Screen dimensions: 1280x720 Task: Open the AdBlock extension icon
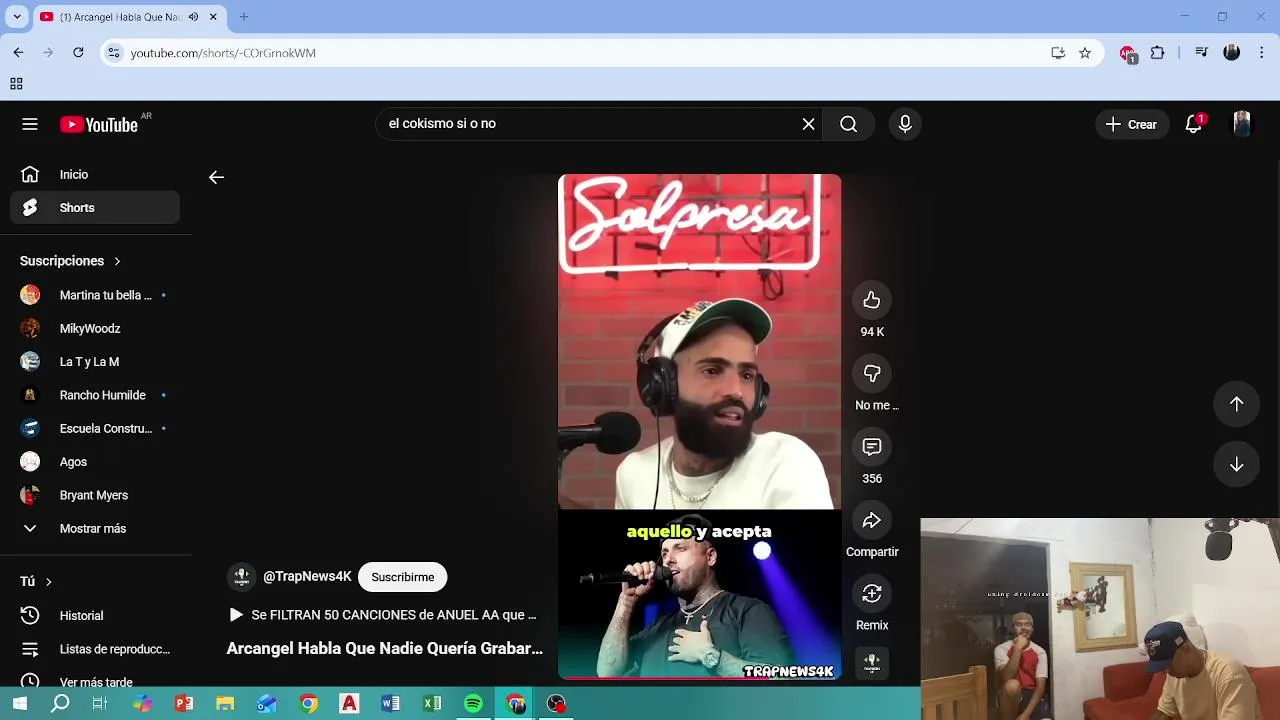(x=1128, y=54)
